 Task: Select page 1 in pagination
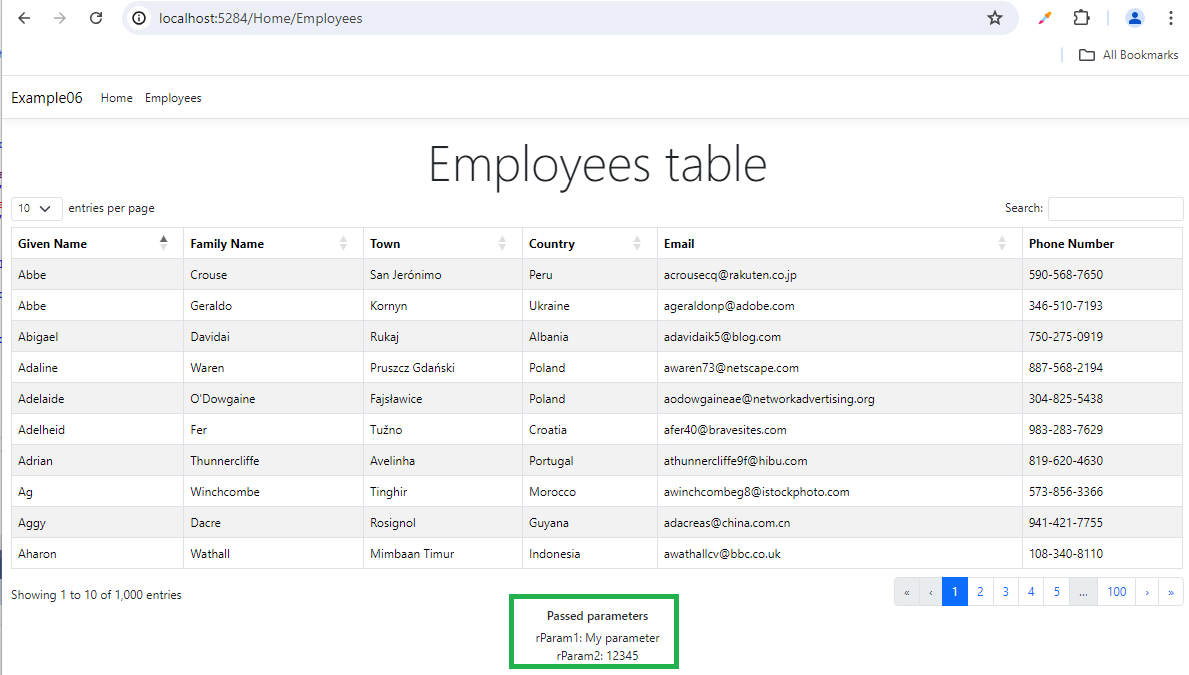(955, 592)
